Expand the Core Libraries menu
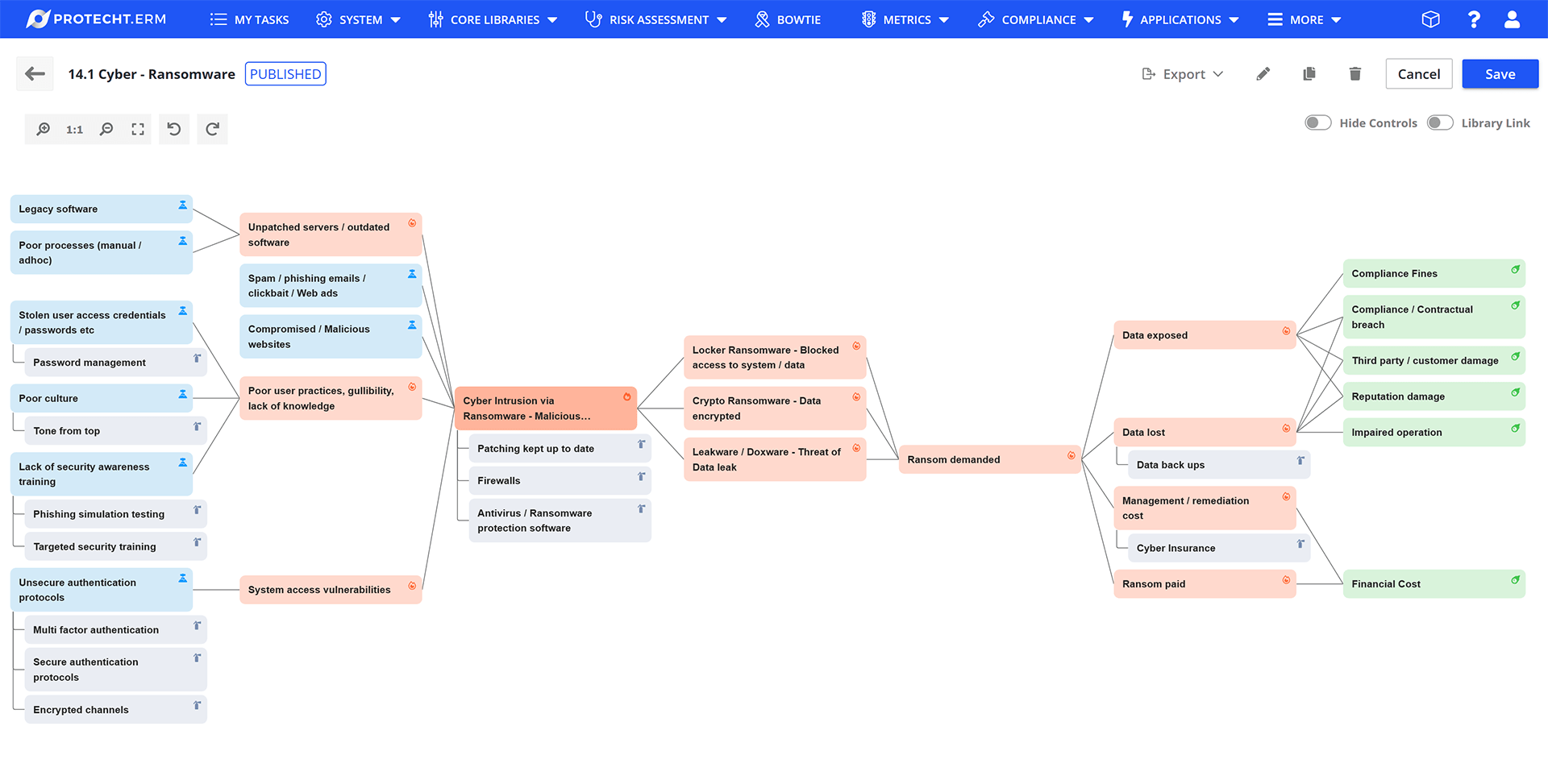The image size is (1548, 784). point(493,19)
